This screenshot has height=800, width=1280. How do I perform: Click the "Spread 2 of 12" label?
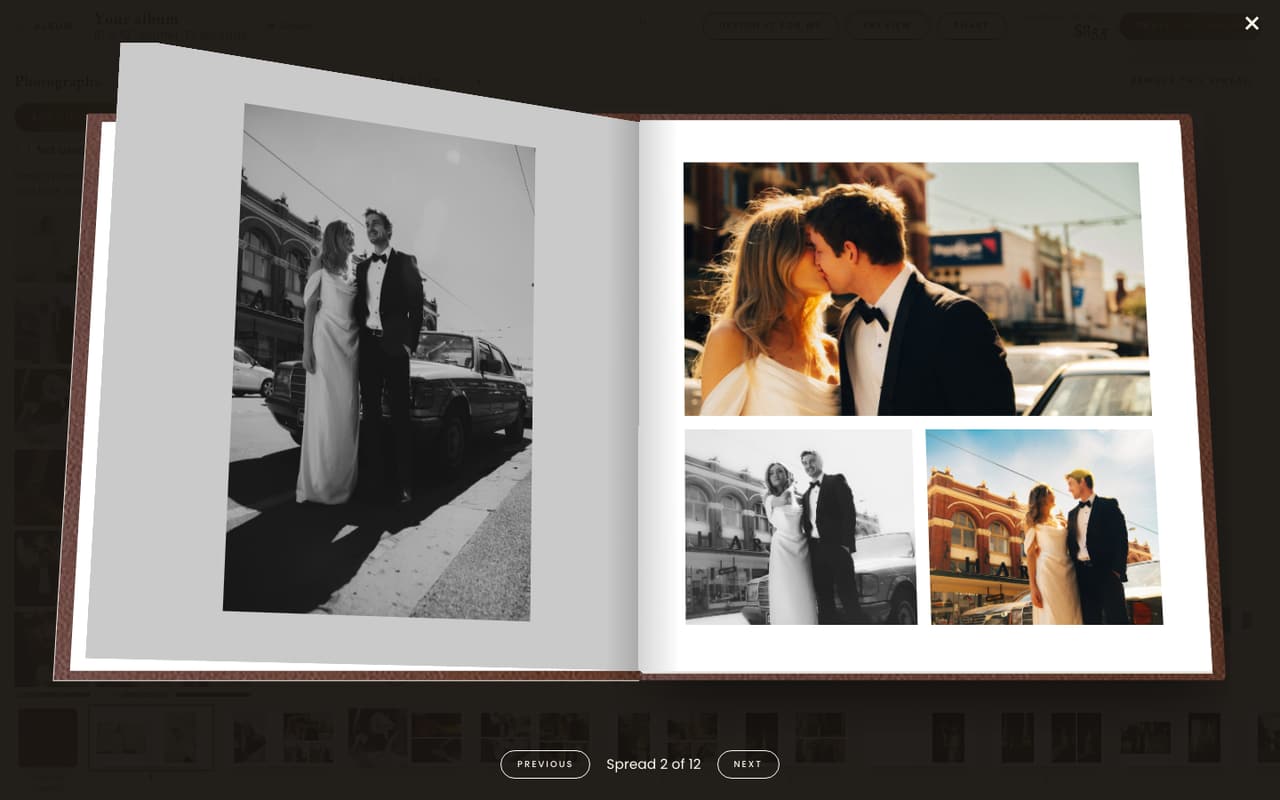pyautogui.click(x=653, y=764)
